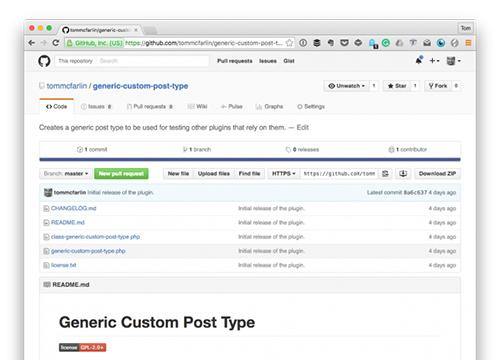Image resolution: width=500 pixels, height=360 pixels.
Task: Click the README.md file icon
Action: [x=46, y=223]
